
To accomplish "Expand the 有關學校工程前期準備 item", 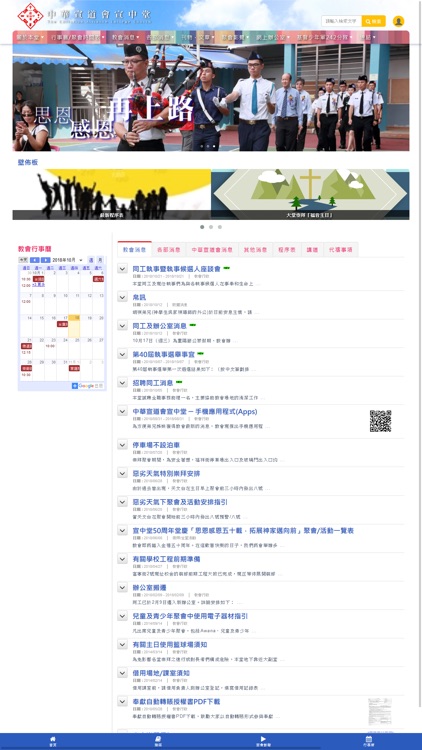I will tap(122, 559).
